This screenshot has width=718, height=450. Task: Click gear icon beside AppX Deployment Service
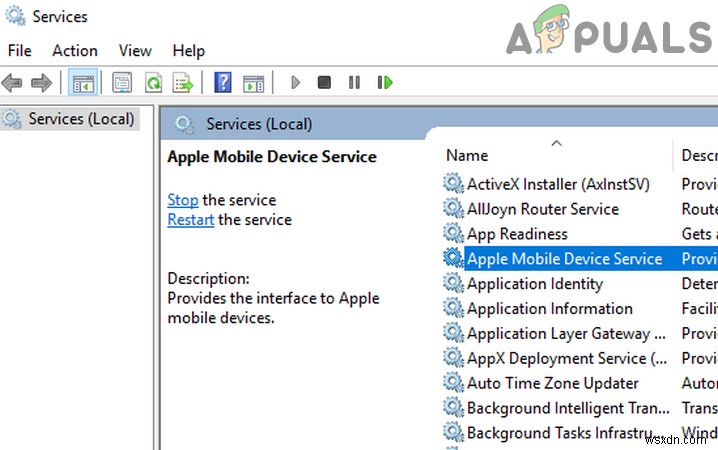pyautogui.click(x=453, y=357)
